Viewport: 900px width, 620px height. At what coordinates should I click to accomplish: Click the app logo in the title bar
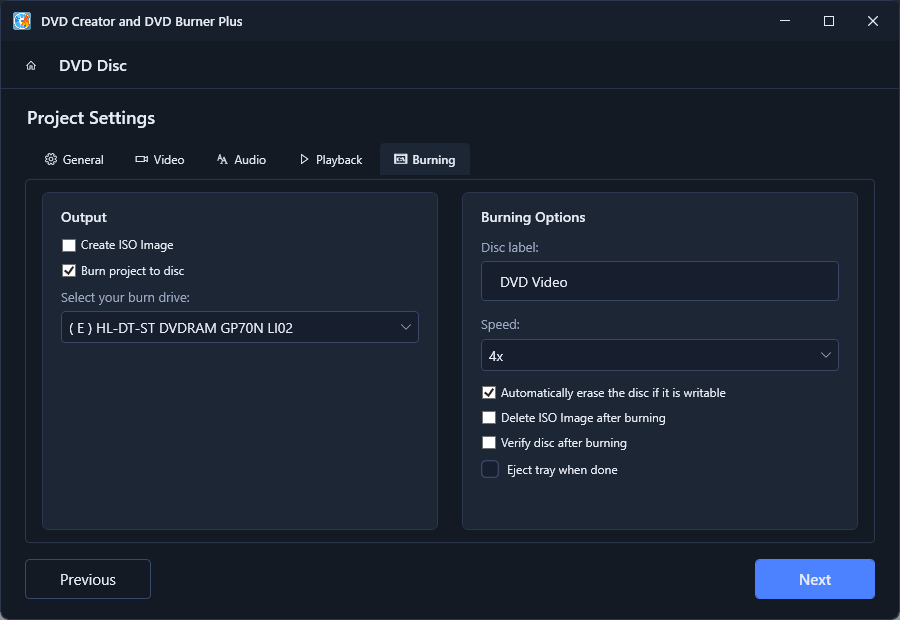pos(22,21)
